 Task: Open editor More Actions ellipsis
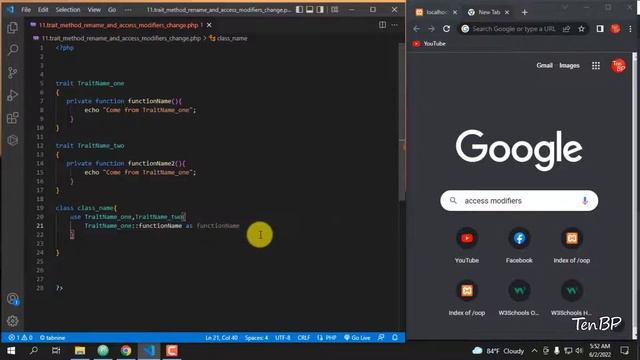395,25
